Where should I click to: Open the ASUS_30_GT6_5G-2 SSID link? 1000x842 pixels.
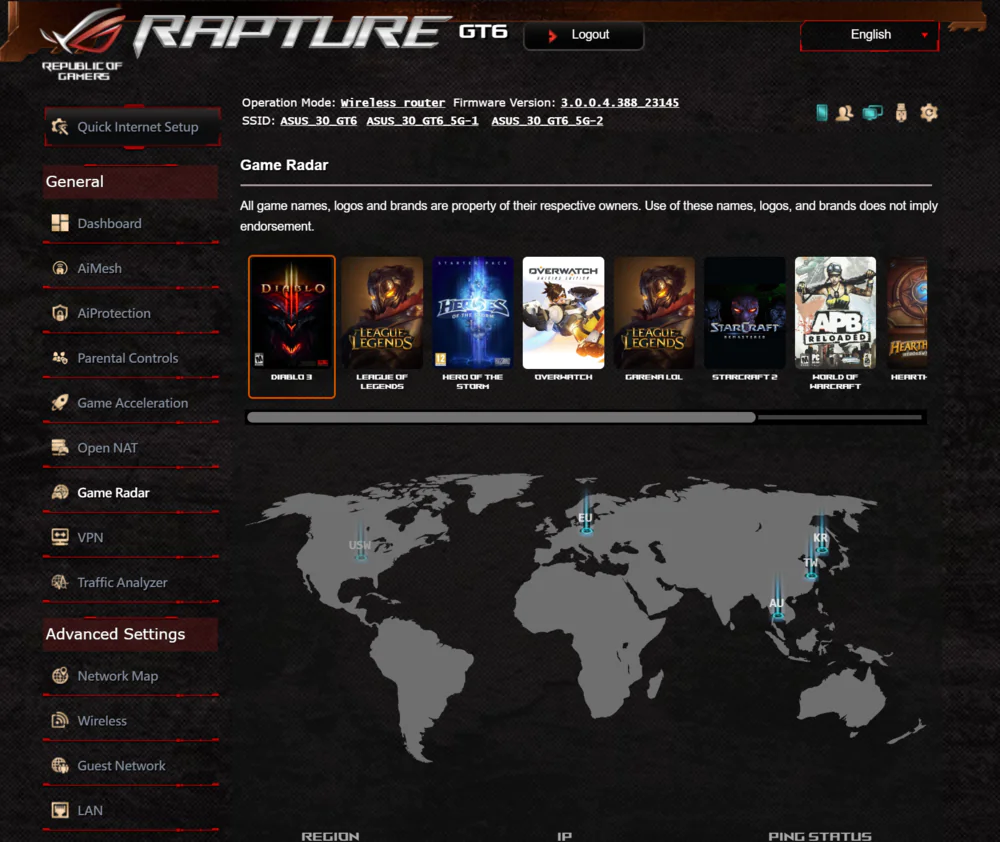[547, 121]
